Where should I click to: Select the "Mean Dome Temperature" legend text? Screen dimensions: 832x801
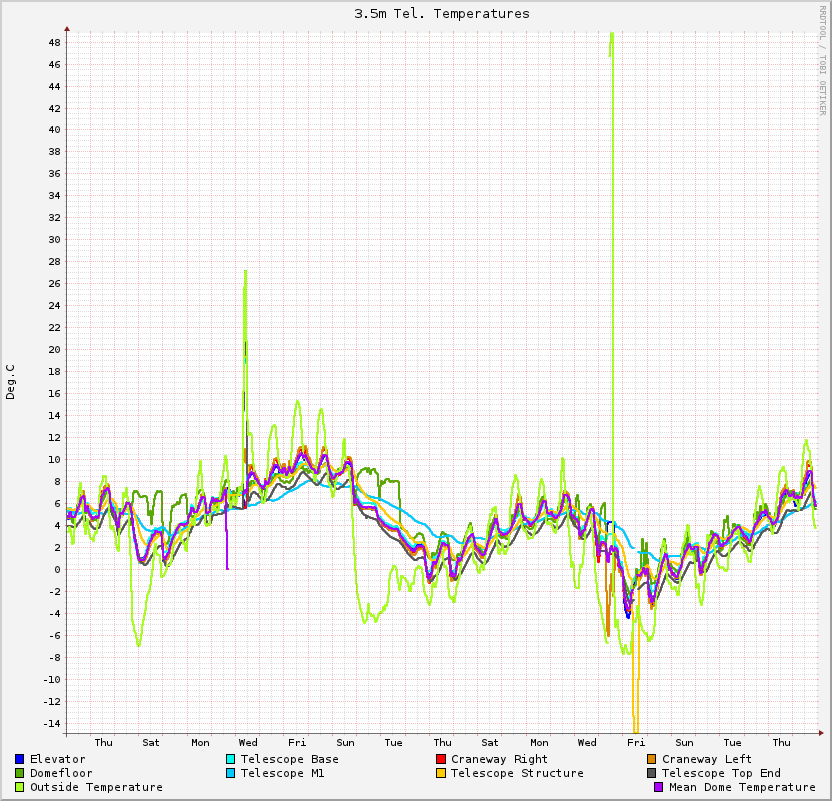tap(742, 787)
